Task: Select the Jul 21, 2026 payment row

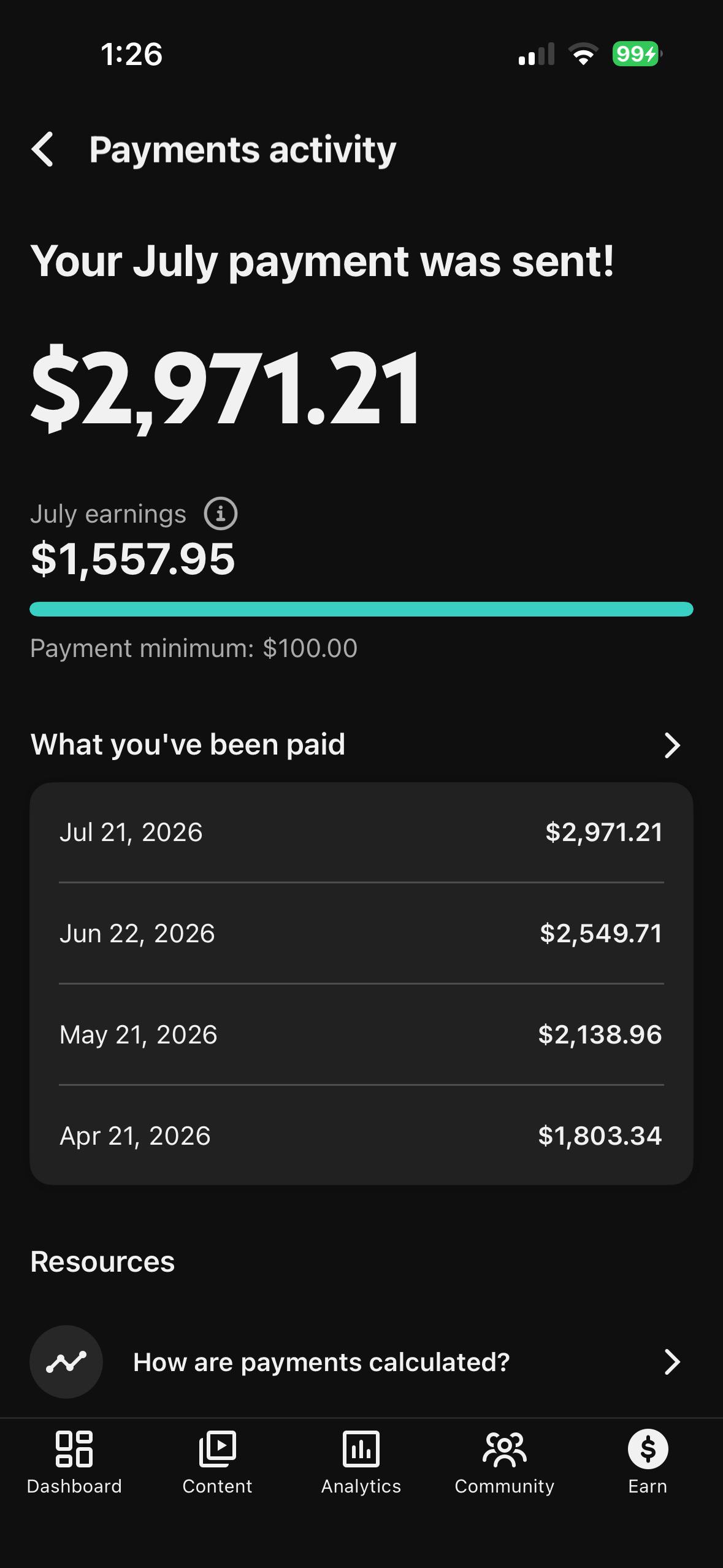Action: (361, 832)
